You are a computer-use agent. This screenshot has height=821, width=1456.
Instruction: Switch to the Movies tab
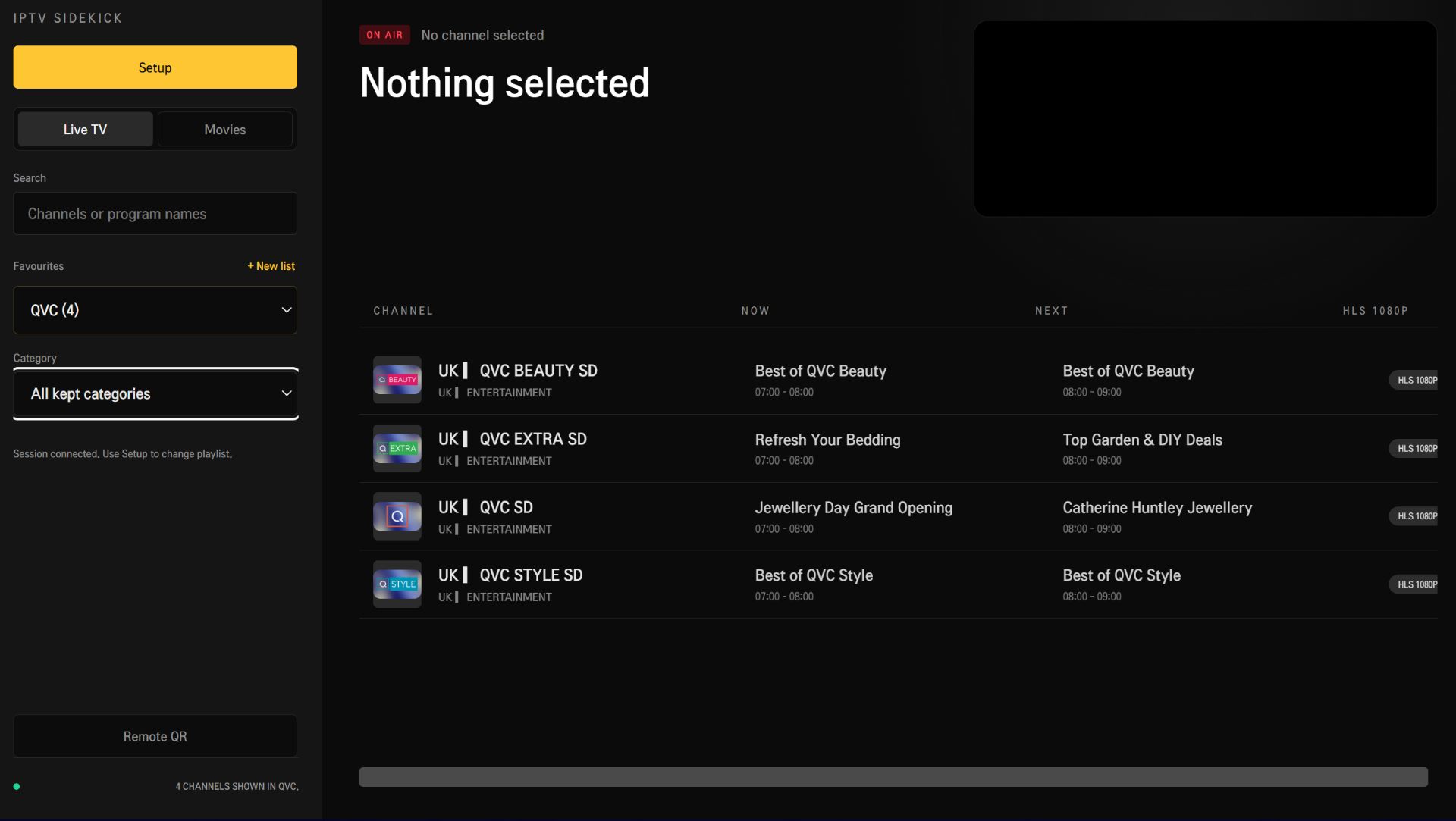click(224, 130)
